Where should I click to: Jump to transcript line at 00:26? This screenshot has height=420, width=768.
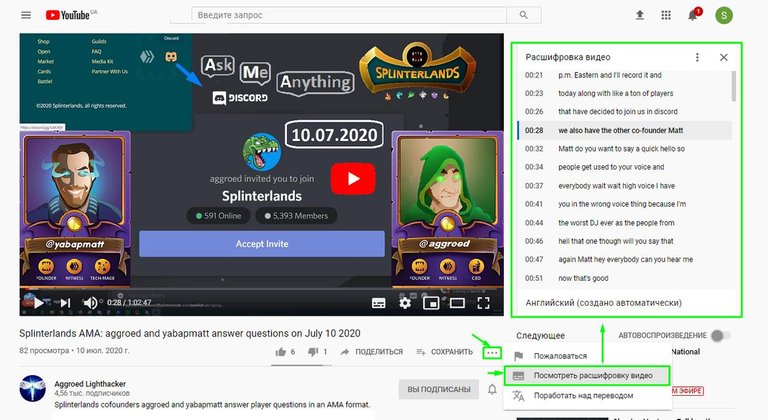click(x=624, y=112)
